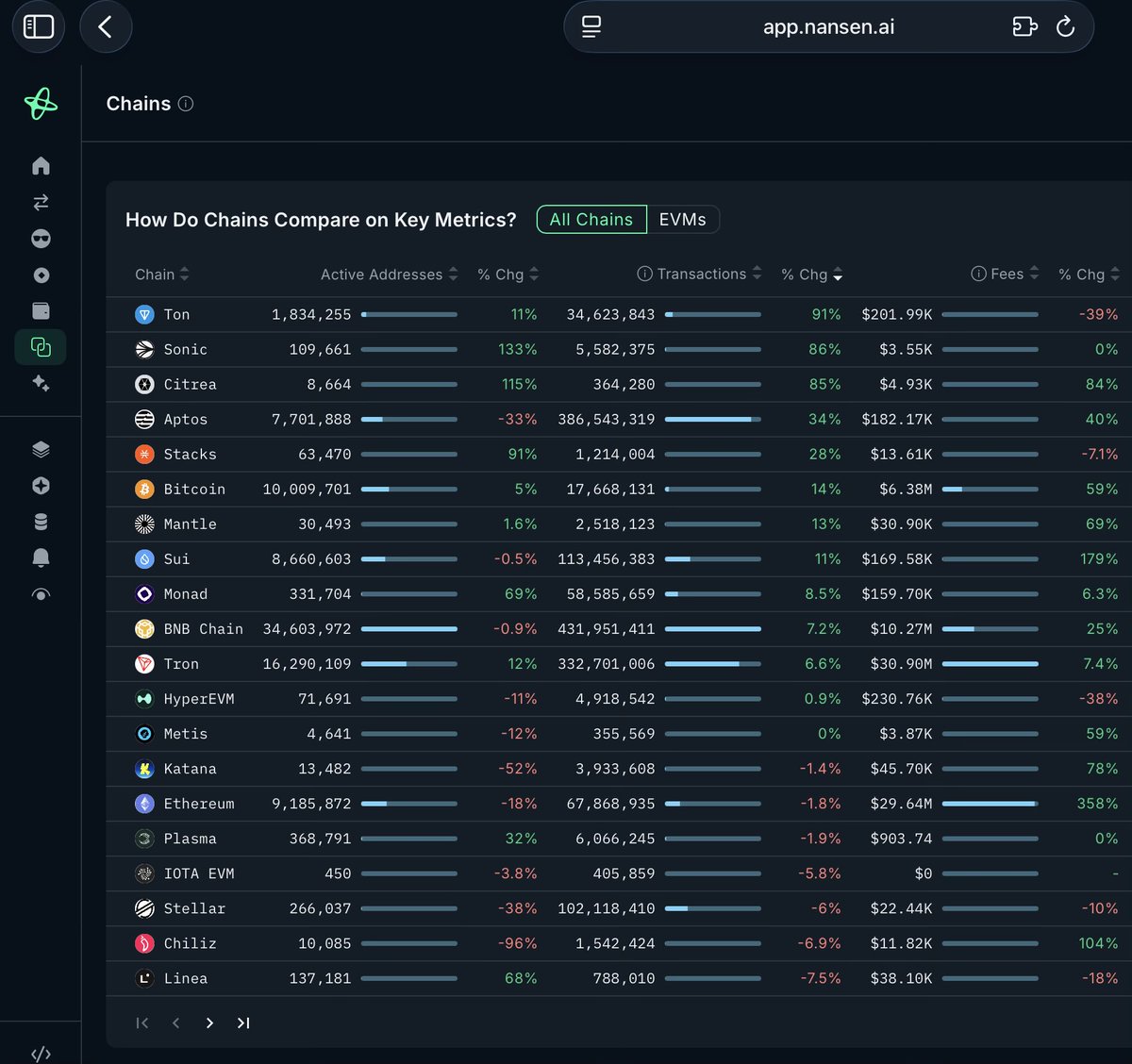Click BNB Chain's active addresses bar
This screenshot has width=1132, height=1064.
[x=409, y=629]
